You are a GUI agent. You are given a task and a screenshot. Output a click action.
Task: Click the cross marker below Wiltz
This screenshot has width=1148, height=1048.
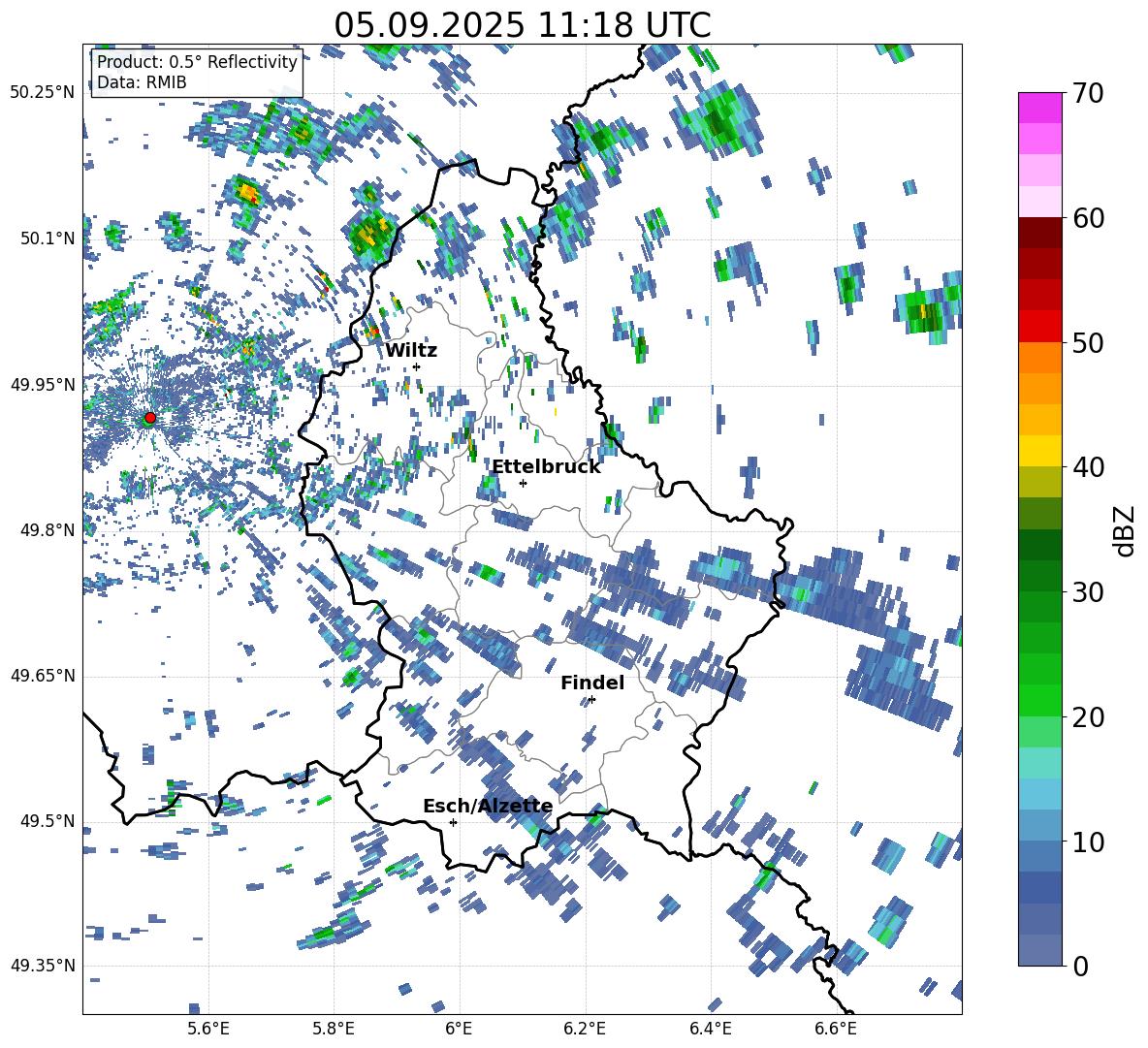417,366
